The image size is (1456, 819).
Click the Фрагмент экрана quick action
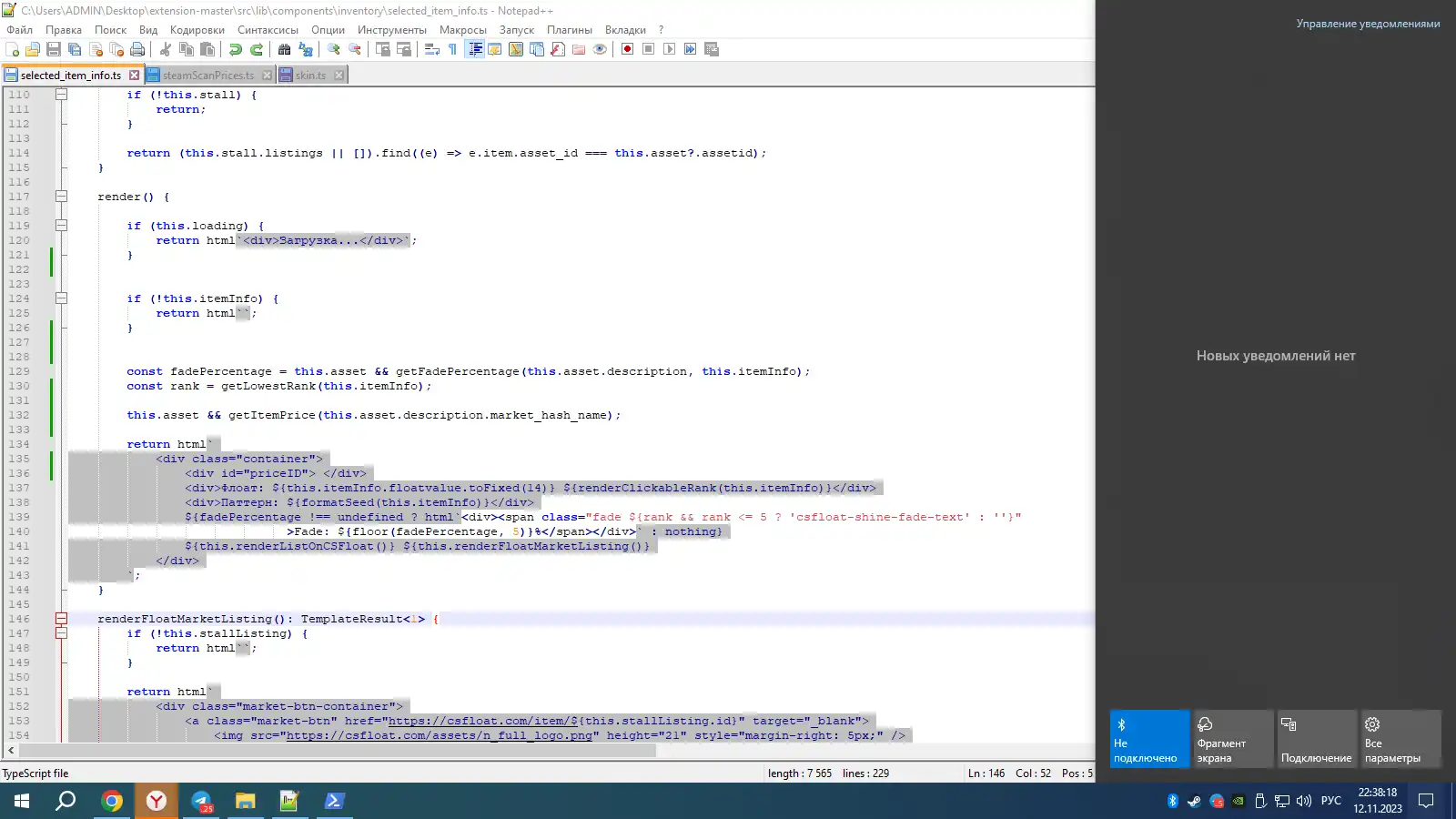(x=1233, y=739)
